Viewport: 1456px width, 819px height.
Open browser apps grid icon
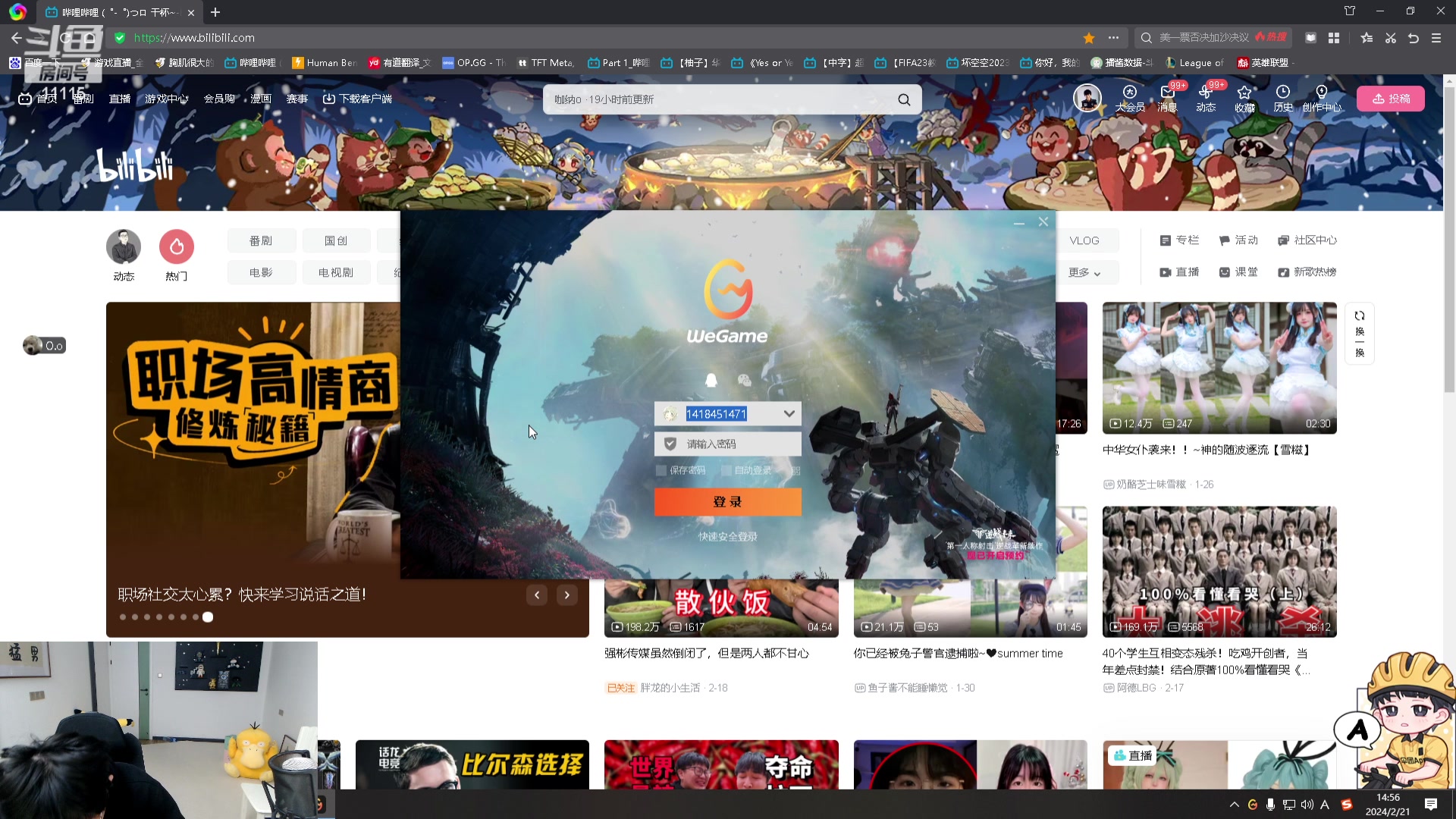coord(1334,38)
